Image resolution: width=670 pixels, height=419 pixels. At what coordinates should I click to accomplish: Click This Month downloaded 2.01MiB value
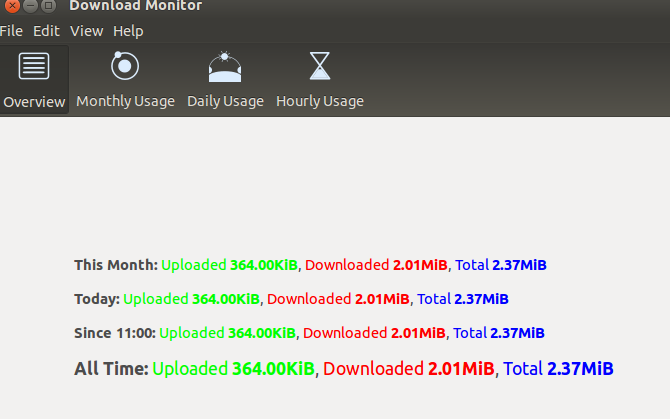pyautogui.click(x=420, y=265)
